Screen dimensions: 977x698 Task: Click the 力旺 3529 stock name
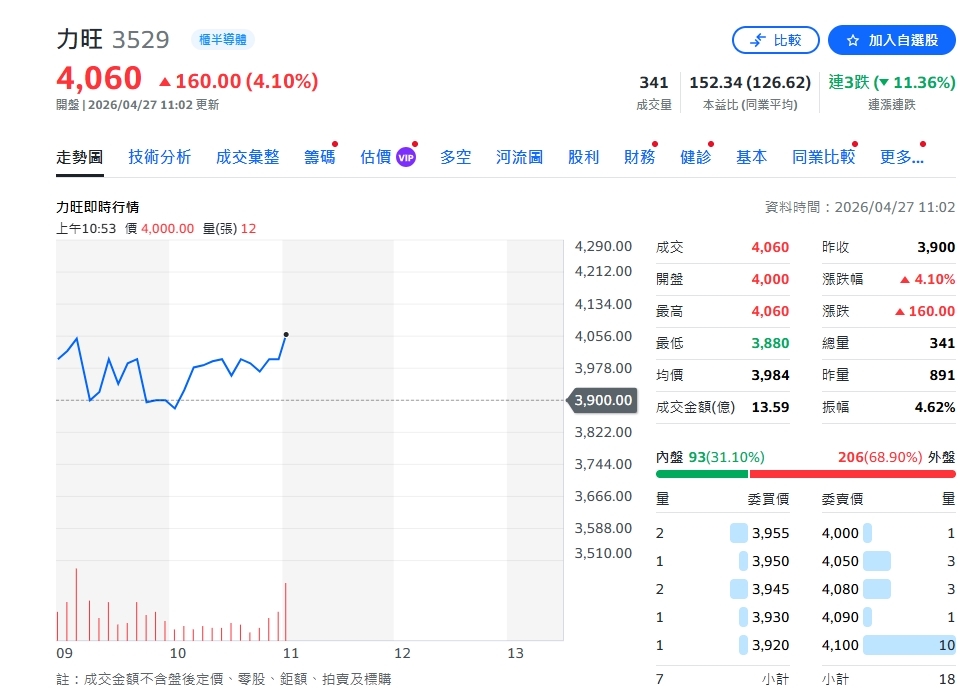108,38
